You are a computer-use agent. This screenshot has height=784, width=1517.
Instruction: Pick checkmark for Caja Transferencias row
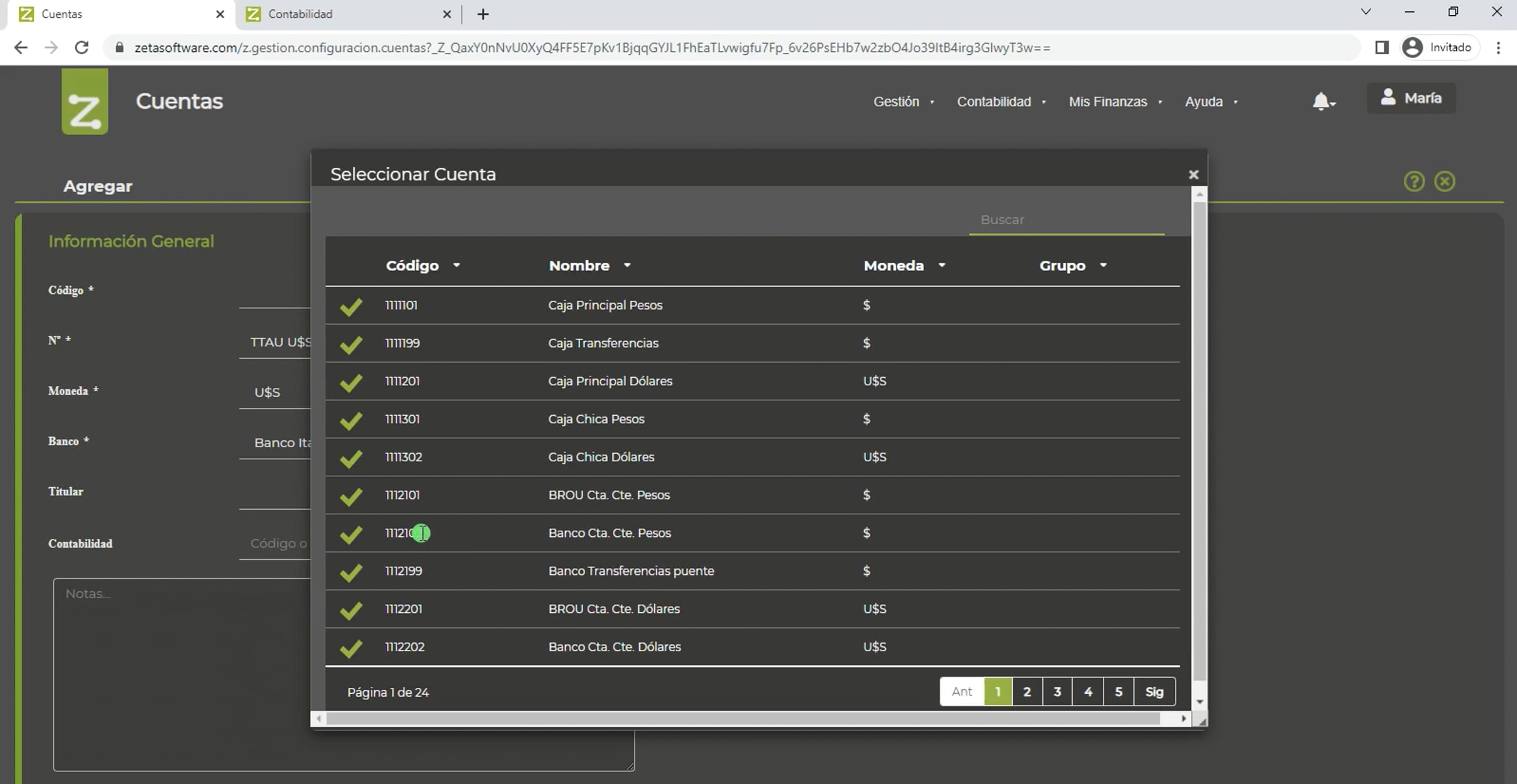coord(351,344)
